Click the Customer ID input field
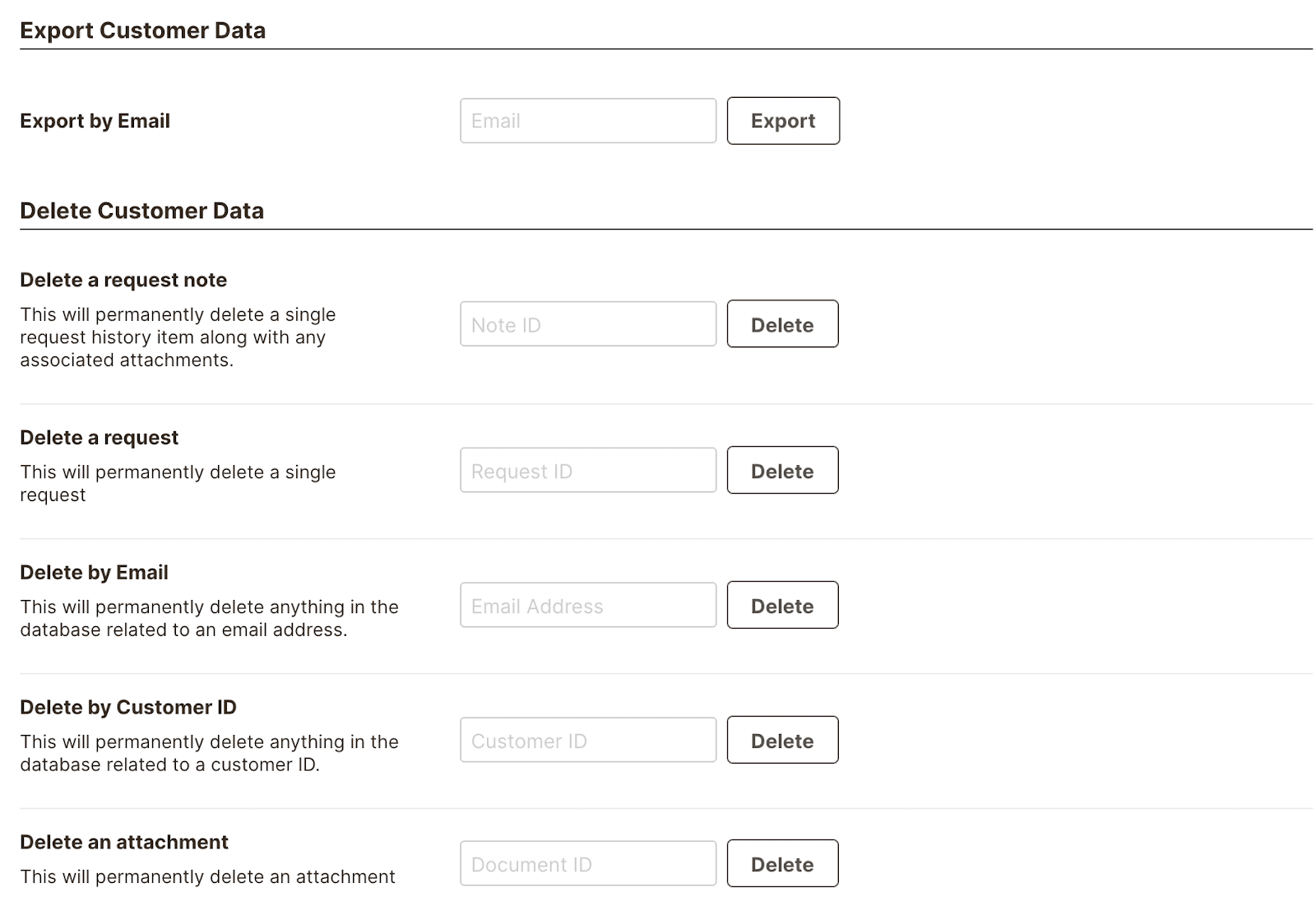 tap(588, 741)
